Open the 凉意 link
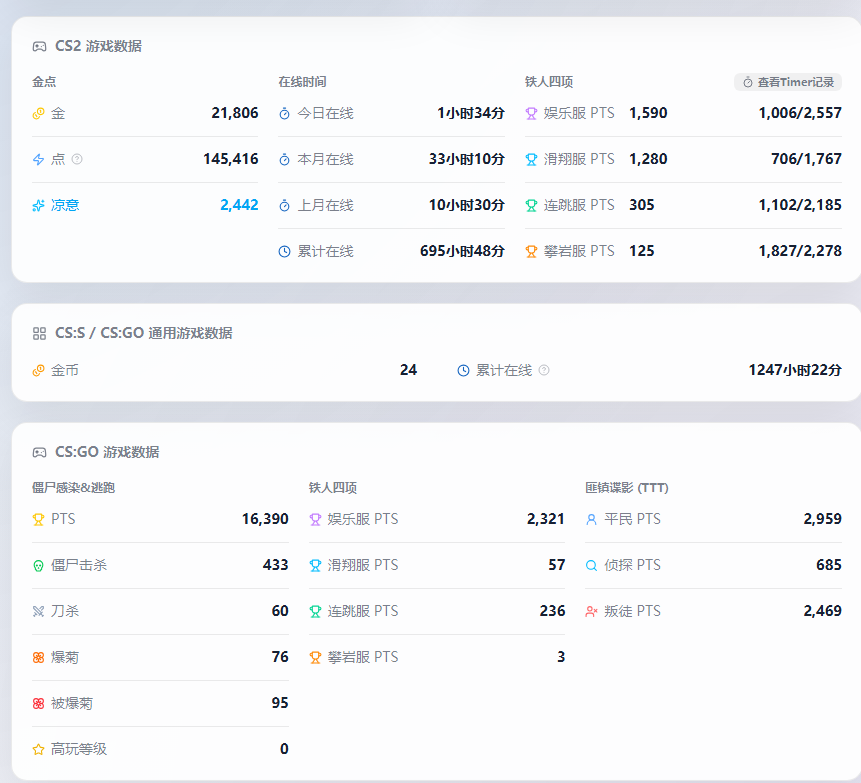This screenshot has width=861, height=783. (65, 205)
